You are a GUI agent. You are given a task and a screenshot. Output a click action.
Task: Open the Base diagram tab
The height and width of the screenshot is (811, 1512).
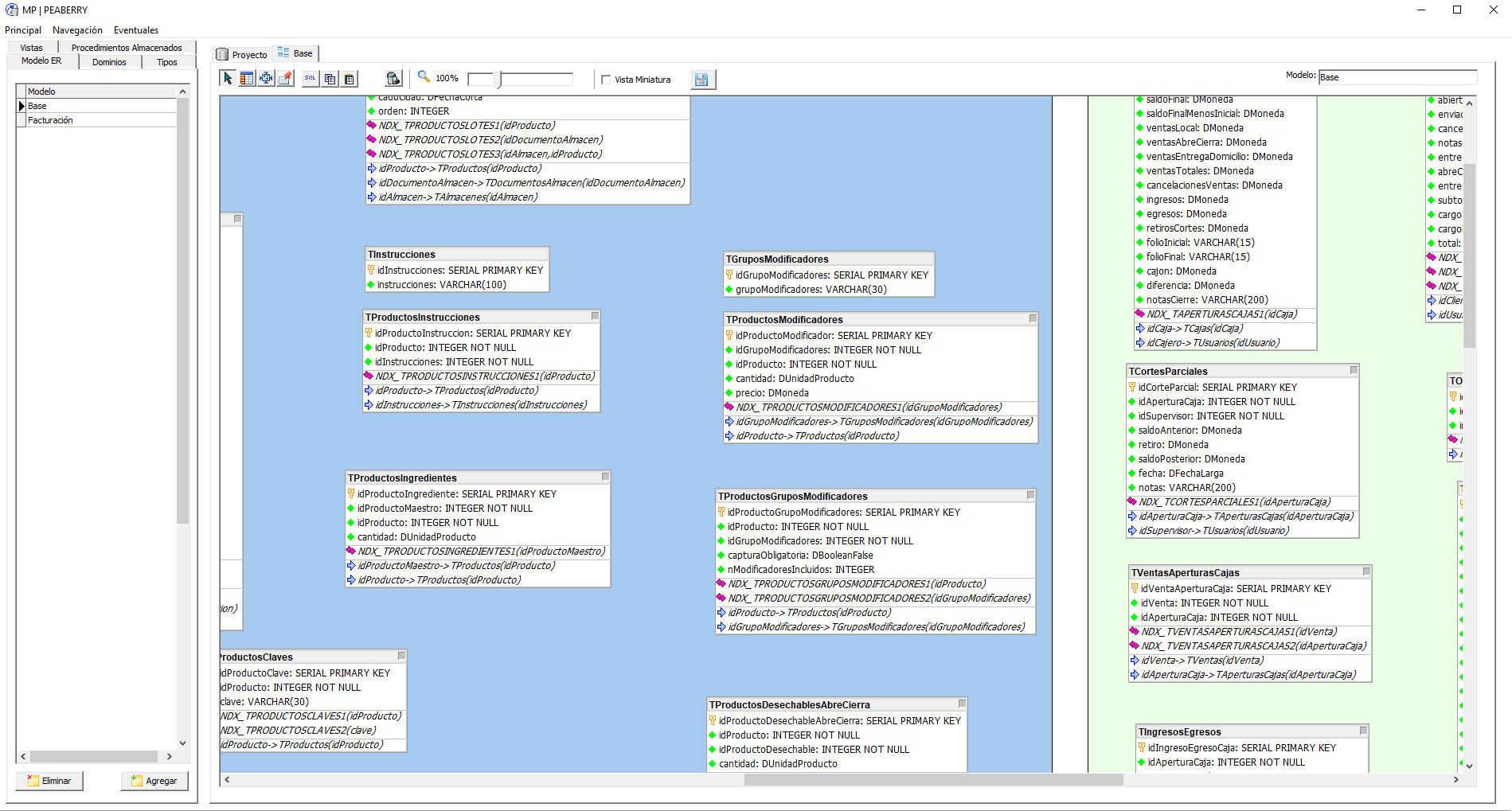tap(295, 53)
